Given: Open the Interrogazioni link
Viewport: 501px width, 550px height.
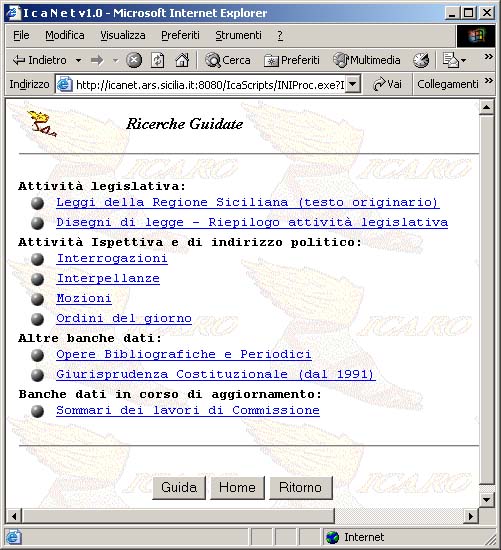Looking at the screenshot, I should coord(112,259).
